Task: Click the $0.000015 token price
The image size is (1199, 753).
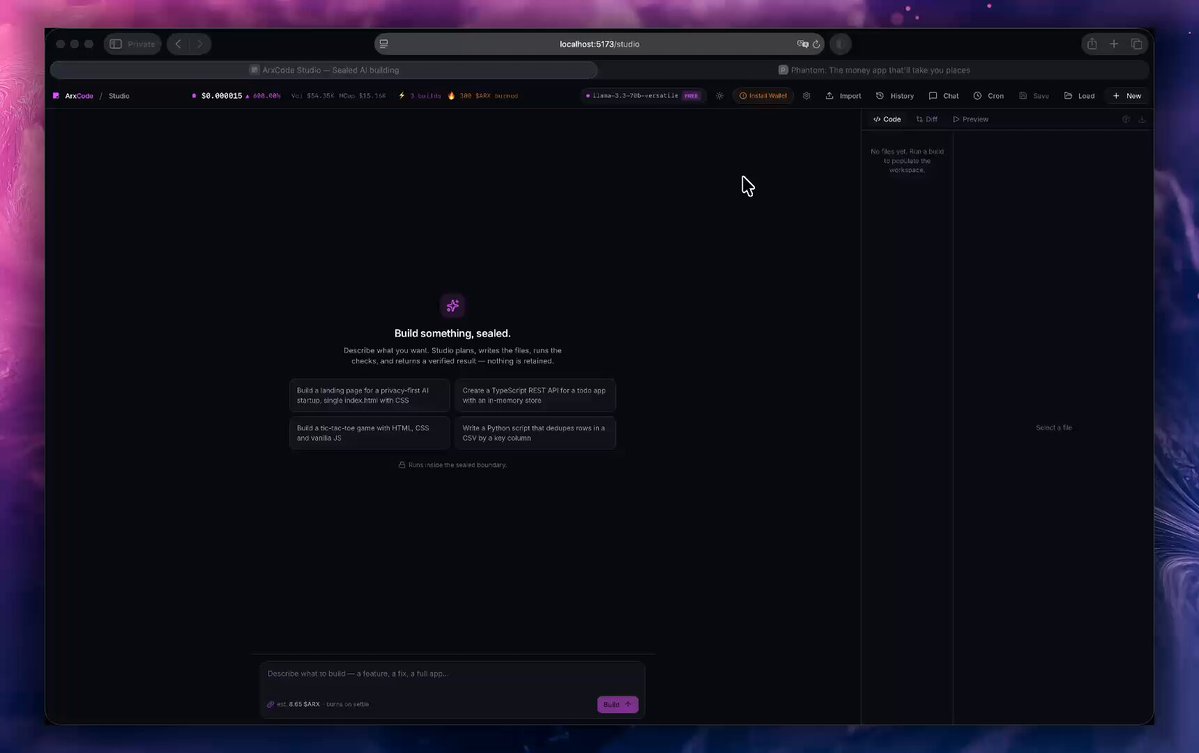Action: point(222,96)
